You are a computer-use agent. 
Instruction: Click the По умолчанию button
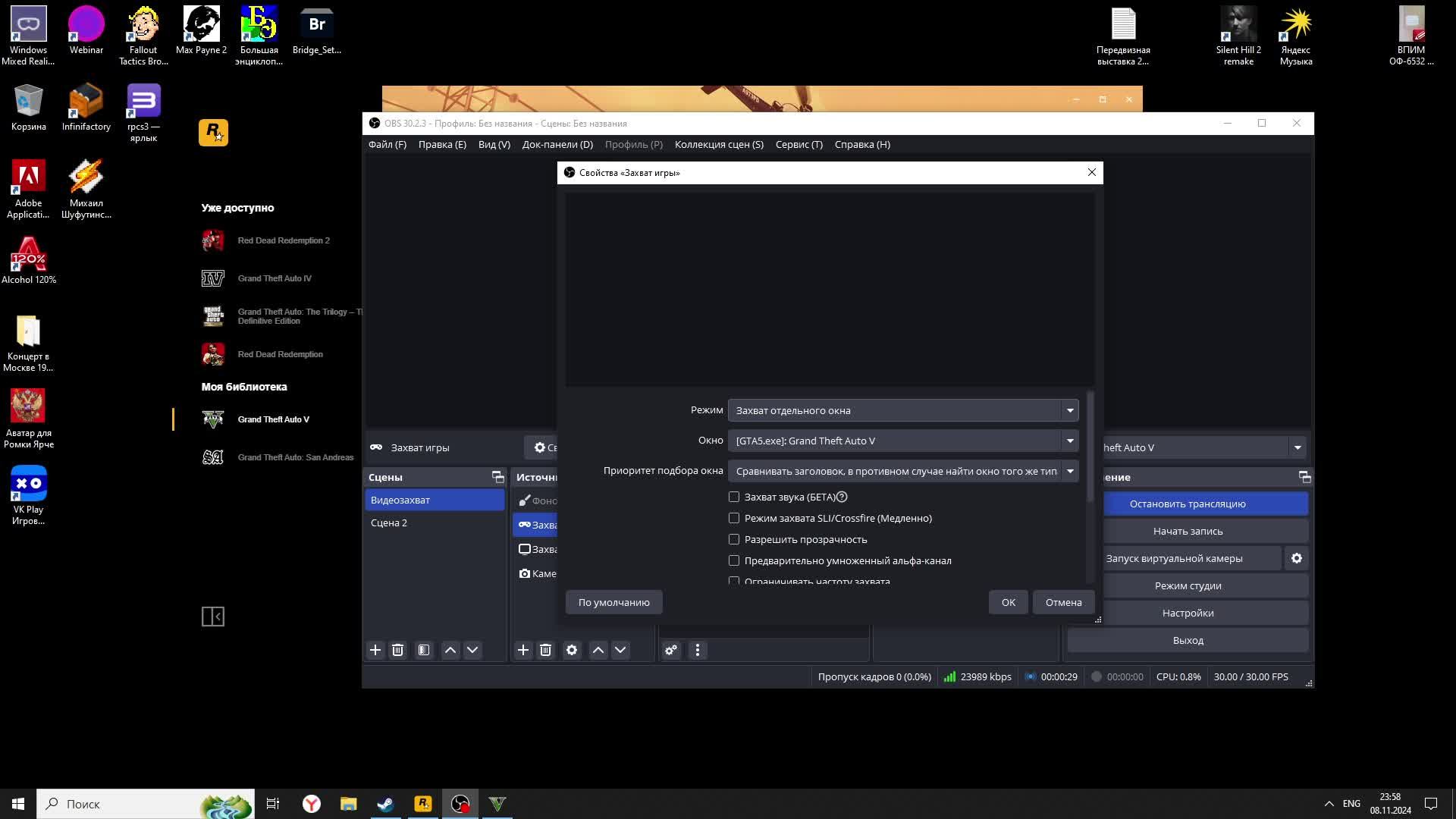pyautogui.click(x=614, y=602)
